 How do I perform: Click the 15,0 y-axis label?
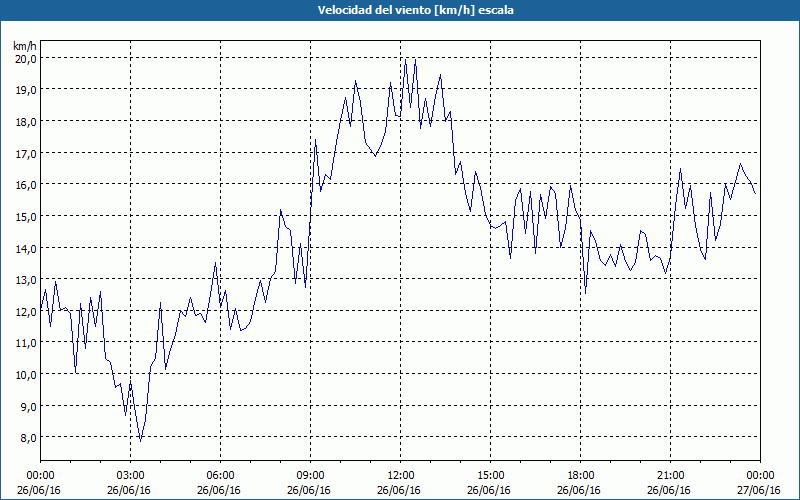(26, 216)
